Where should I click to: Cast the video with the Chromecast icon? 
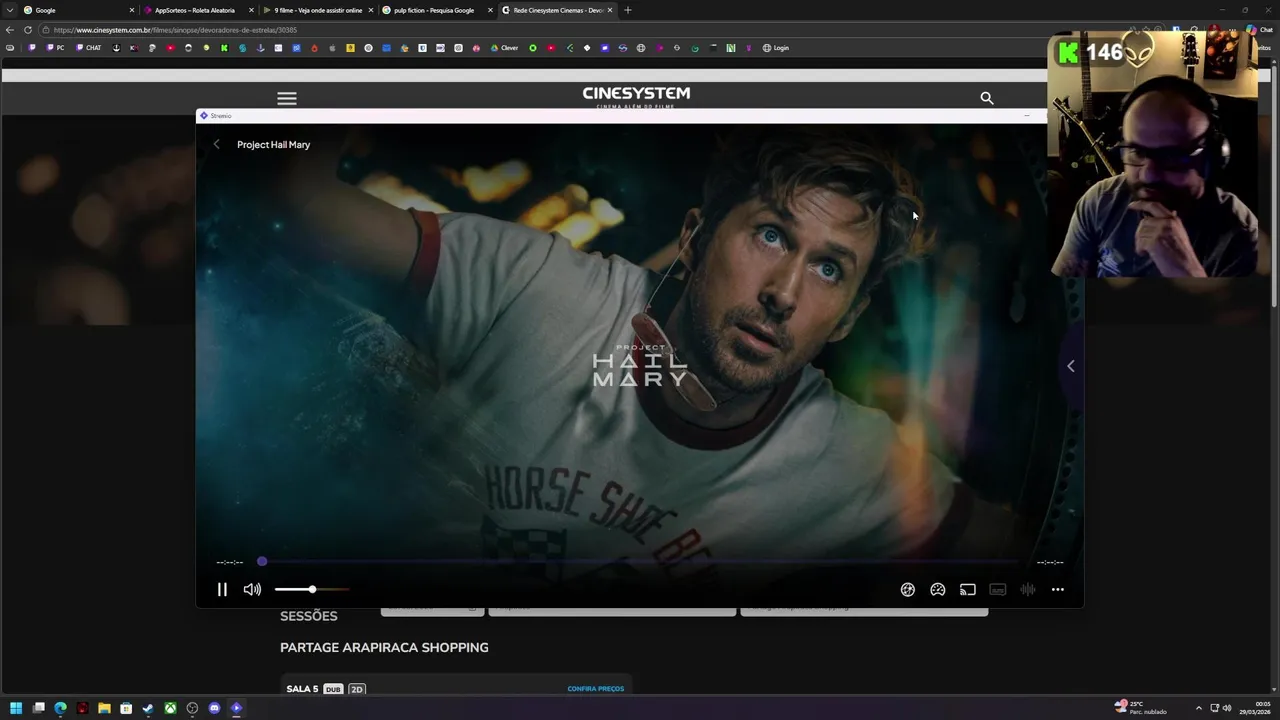pyautogui.click(x=967, y=590)
